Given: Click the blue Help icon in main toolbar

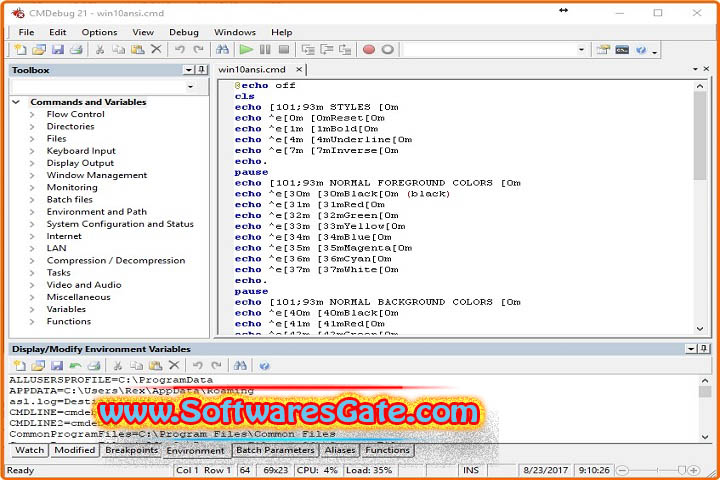Looking at the screenshot, I should [x=641, y=50].
